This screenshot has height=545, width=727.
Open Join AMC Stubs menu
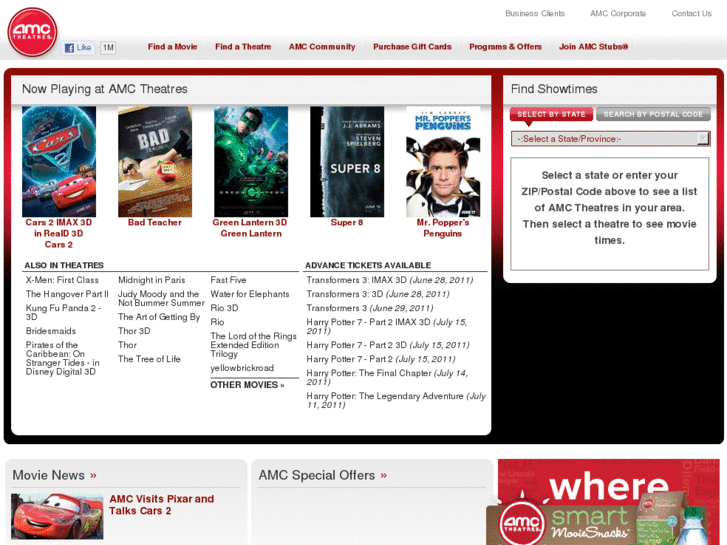tap(593, 46)
